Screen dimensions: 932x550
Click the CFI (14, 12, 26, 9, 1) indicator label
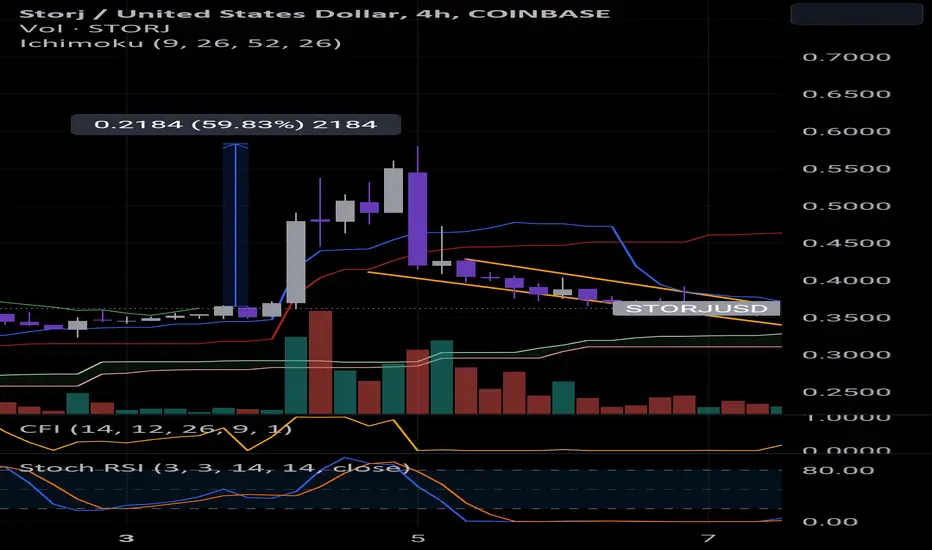coord(156,429)
